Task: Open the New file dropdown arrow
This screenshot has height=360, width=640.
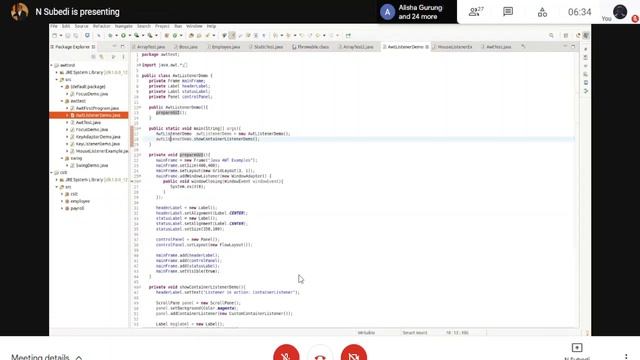Action: [x=60, y=36]
